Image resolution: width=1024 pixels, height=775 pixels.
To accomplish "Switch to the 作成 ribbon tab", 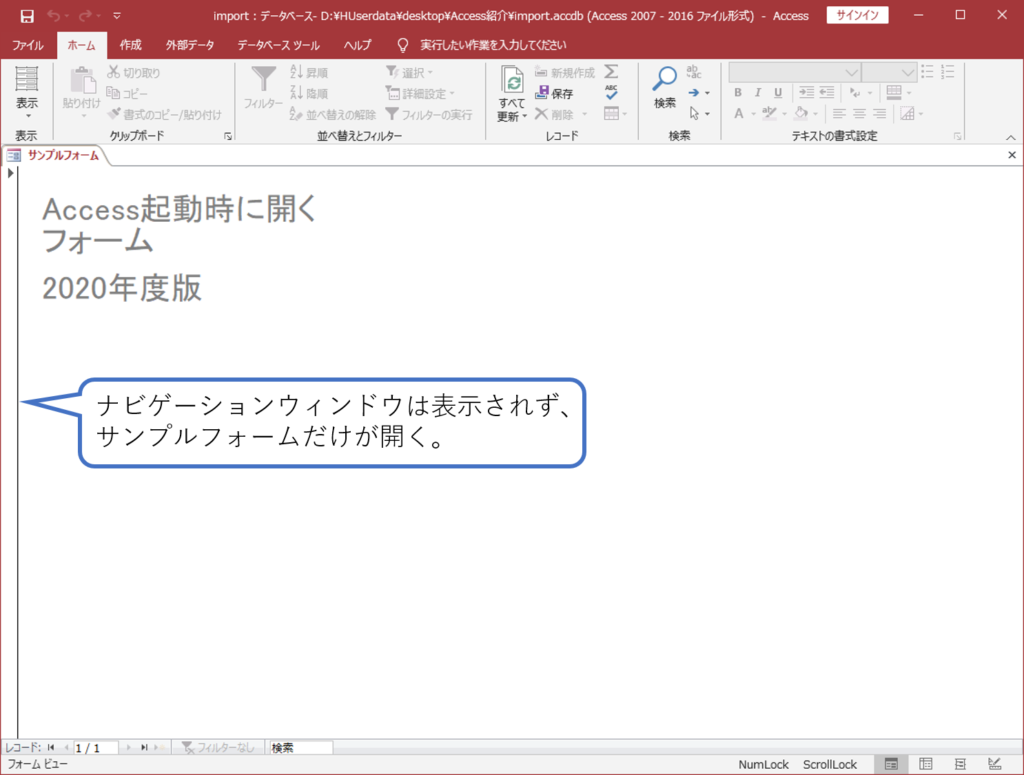I will [x=130, y=45].
